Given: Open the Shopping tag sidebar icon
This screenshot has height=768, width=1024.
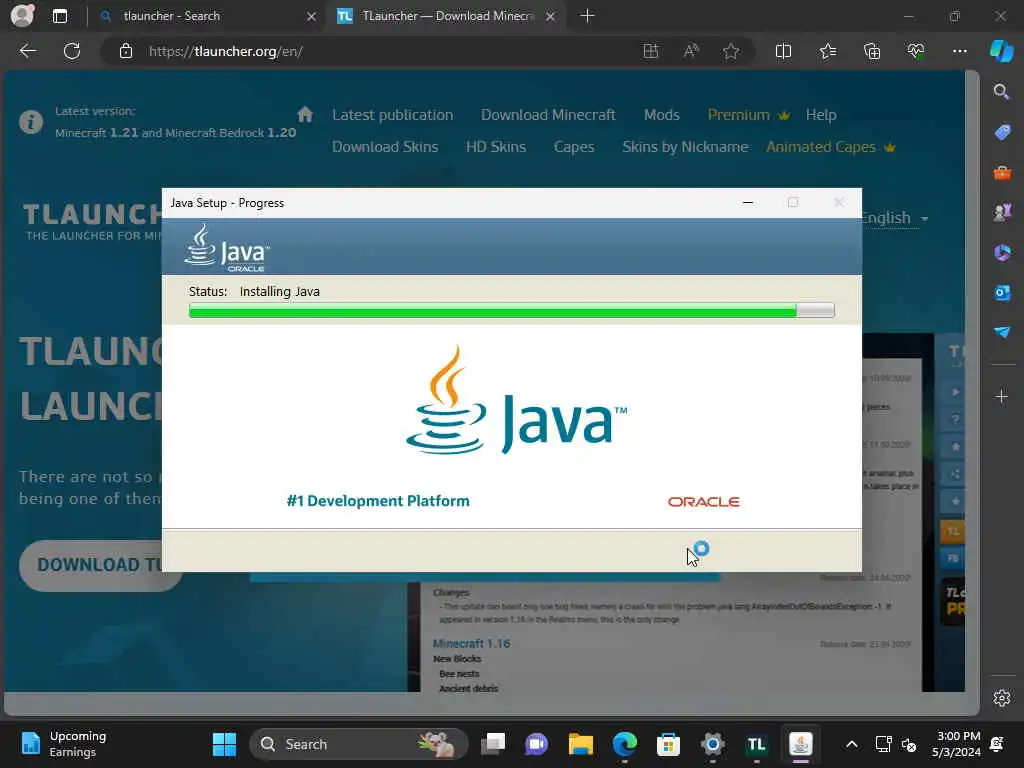Looking at the screenshot, I should (1002, 132).
